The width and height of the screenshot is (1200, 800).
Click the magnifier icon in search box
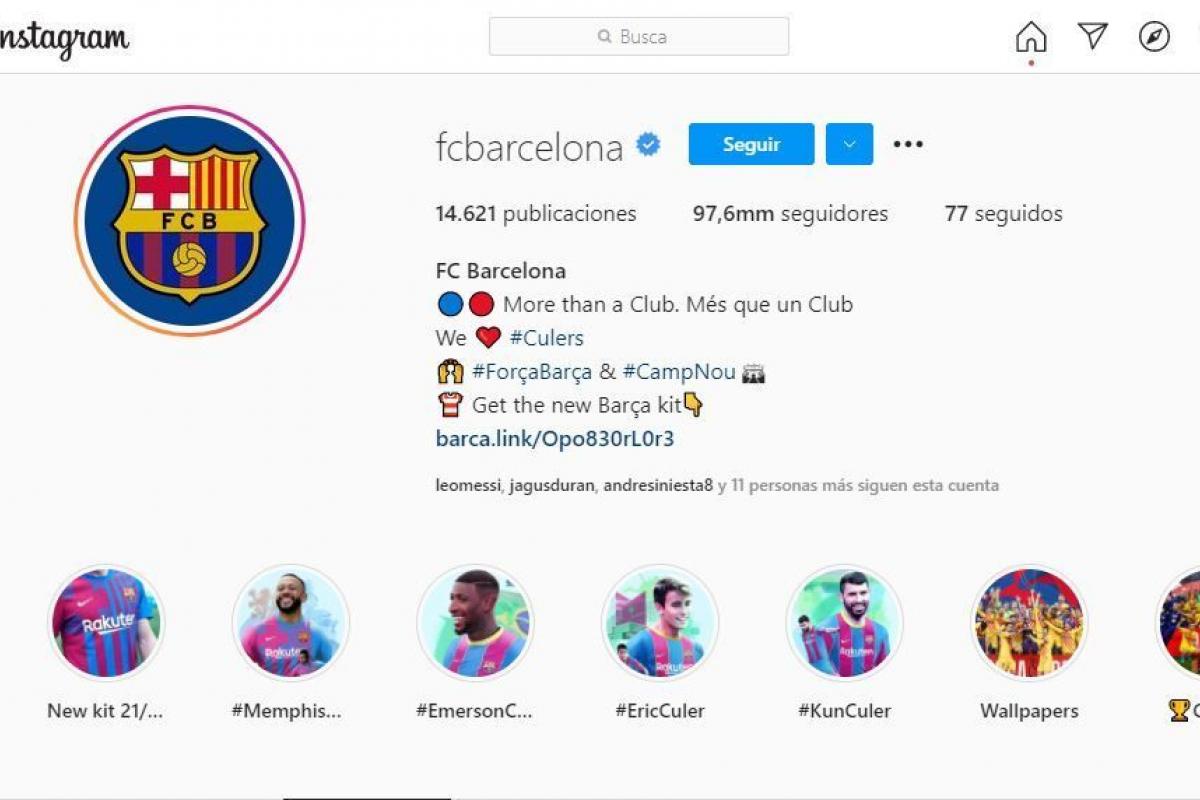point(604,37)
